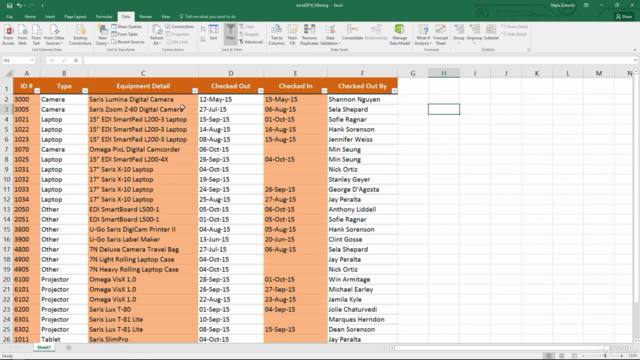Click Text to Columns icon

[x=276, y=35]
